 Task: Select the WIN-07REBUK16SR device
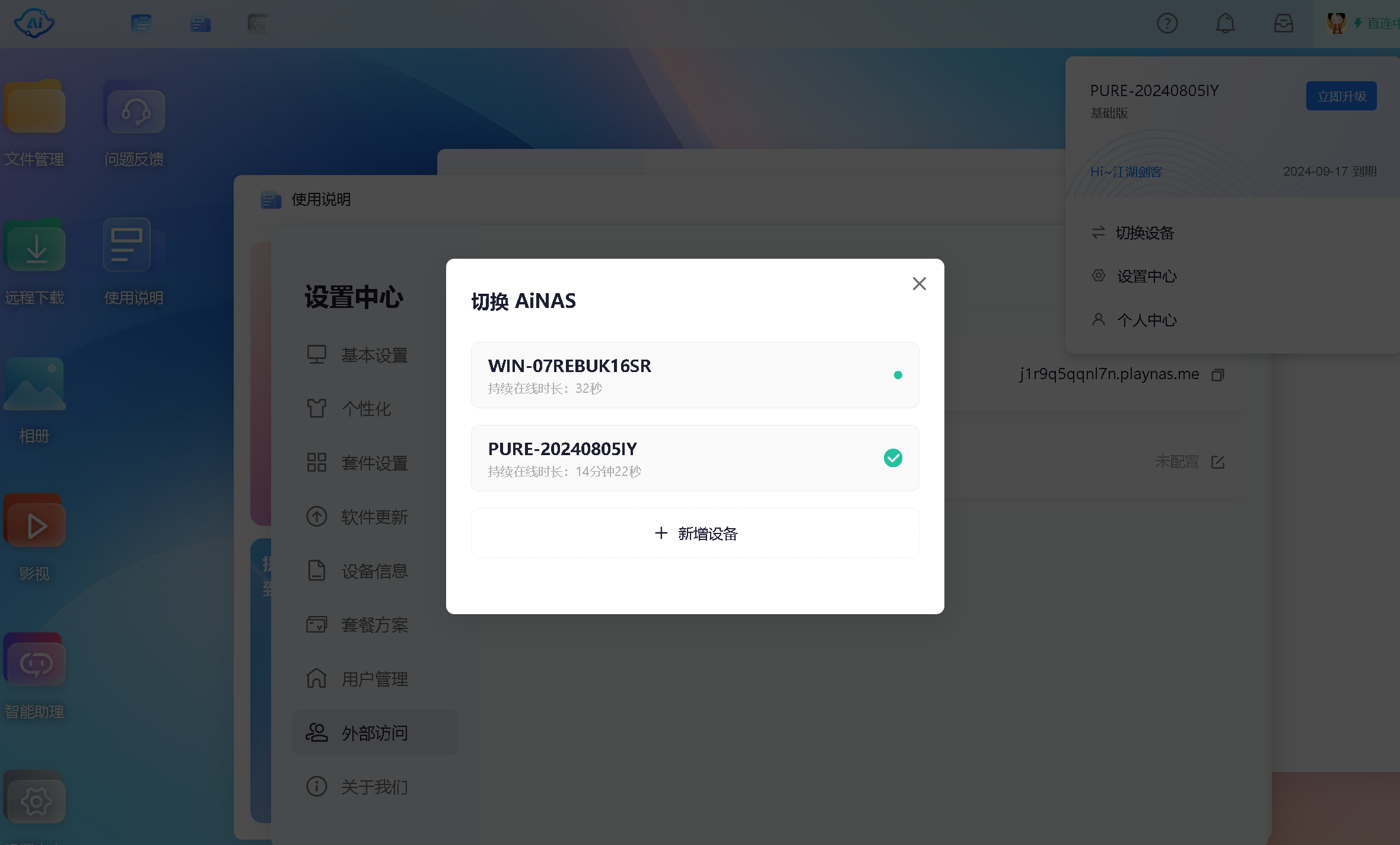coord(695,375)
